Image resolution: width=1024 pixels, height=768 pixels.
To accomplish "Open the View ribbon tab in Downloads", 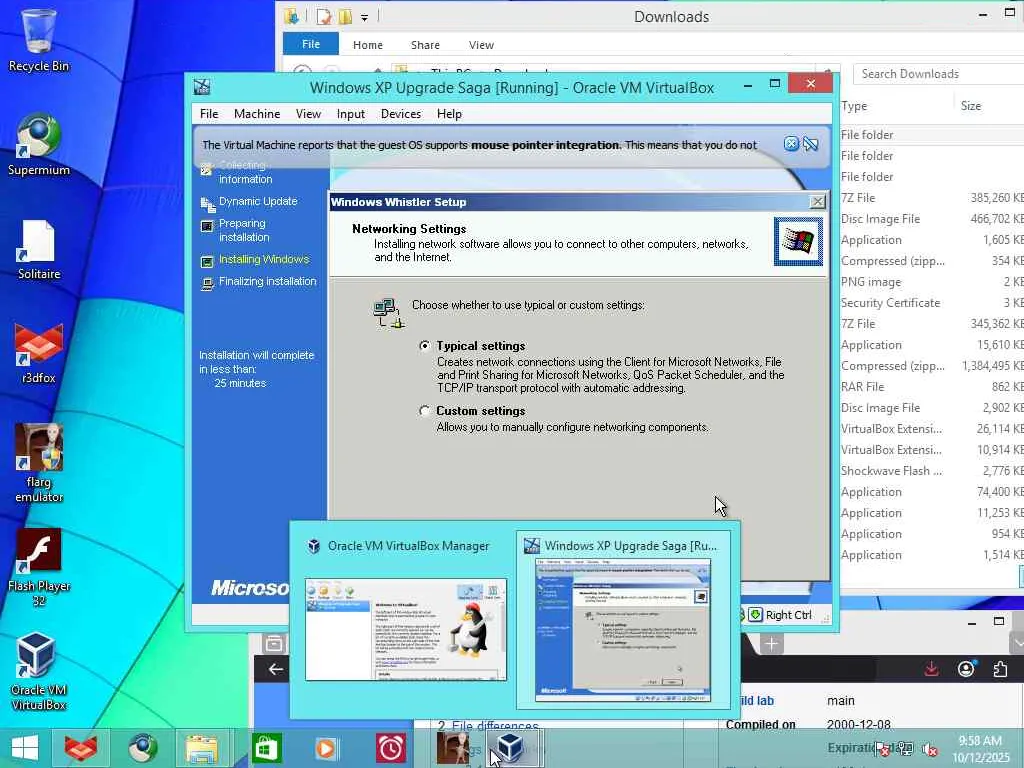I will (x=481, y=45).
